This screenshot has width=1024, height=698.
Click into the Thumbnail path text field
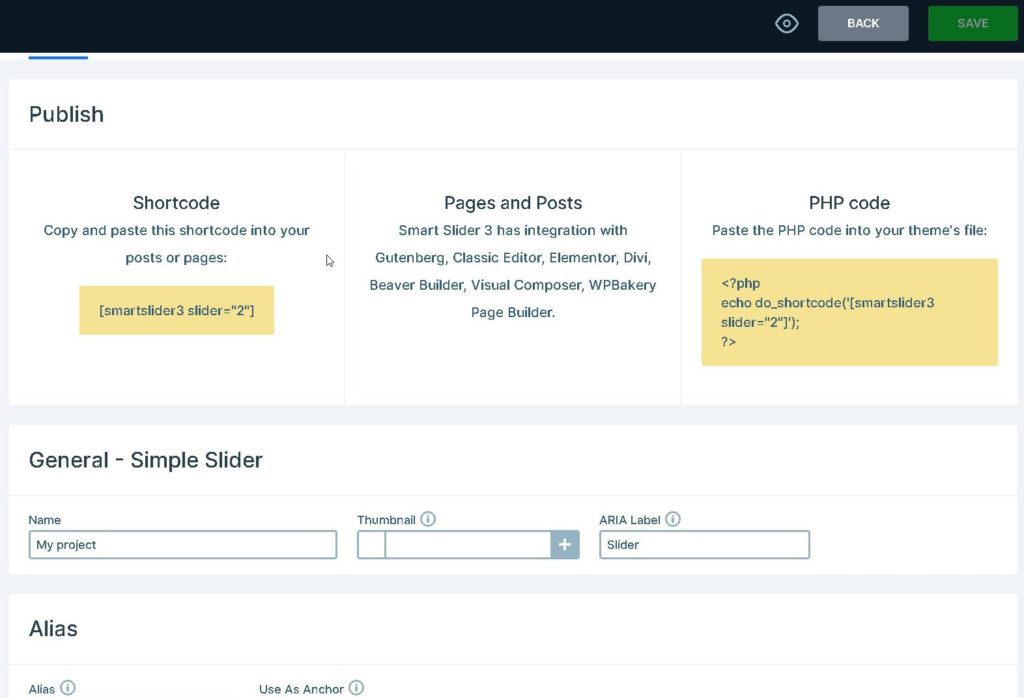pyautogui.click(x=467, y=545)
